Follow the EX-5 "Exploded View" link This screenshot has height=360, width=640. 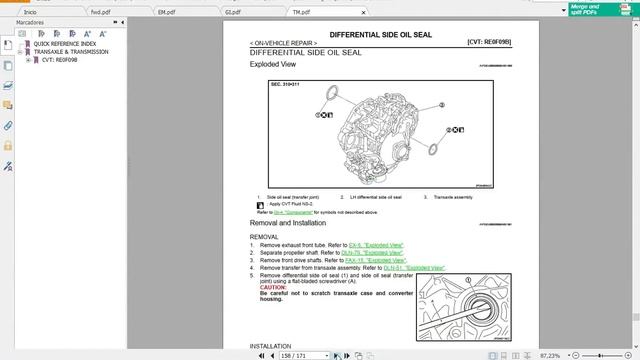click(376, 245)
